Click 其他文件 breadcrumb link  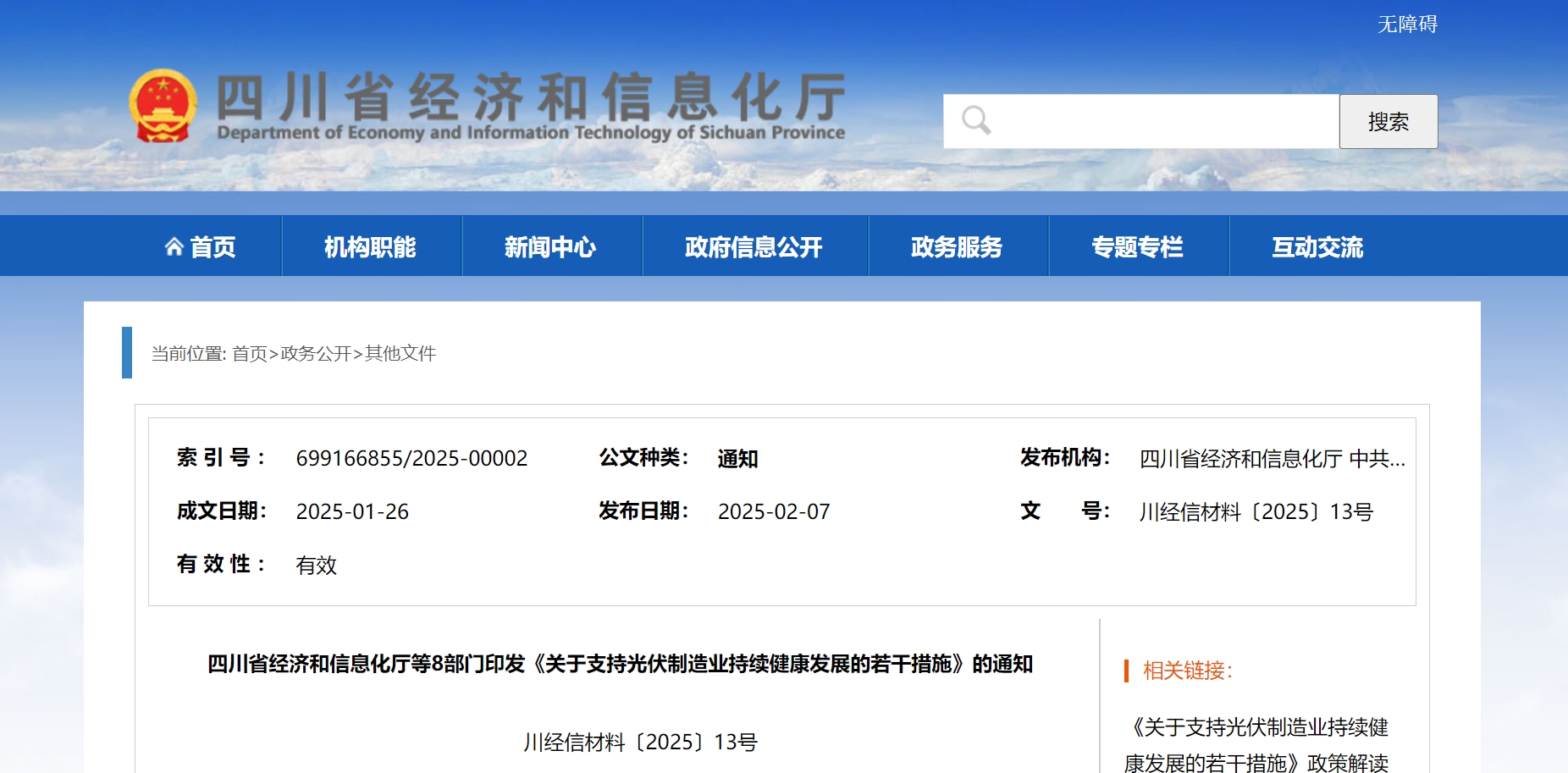coord(400,353)
